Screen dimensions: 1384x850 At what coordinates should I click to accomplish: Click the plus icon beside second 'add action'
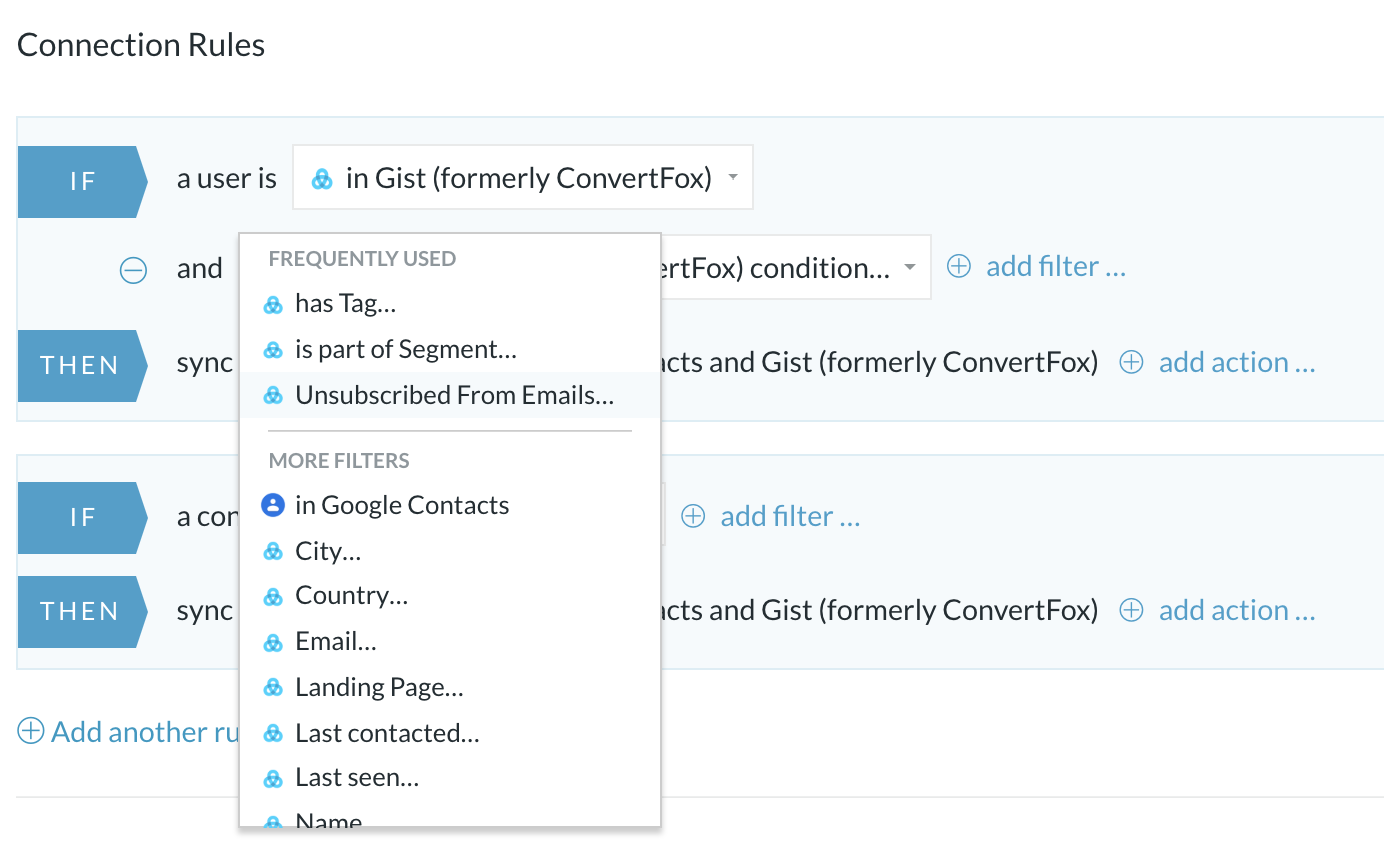(x=1131, y=610)
